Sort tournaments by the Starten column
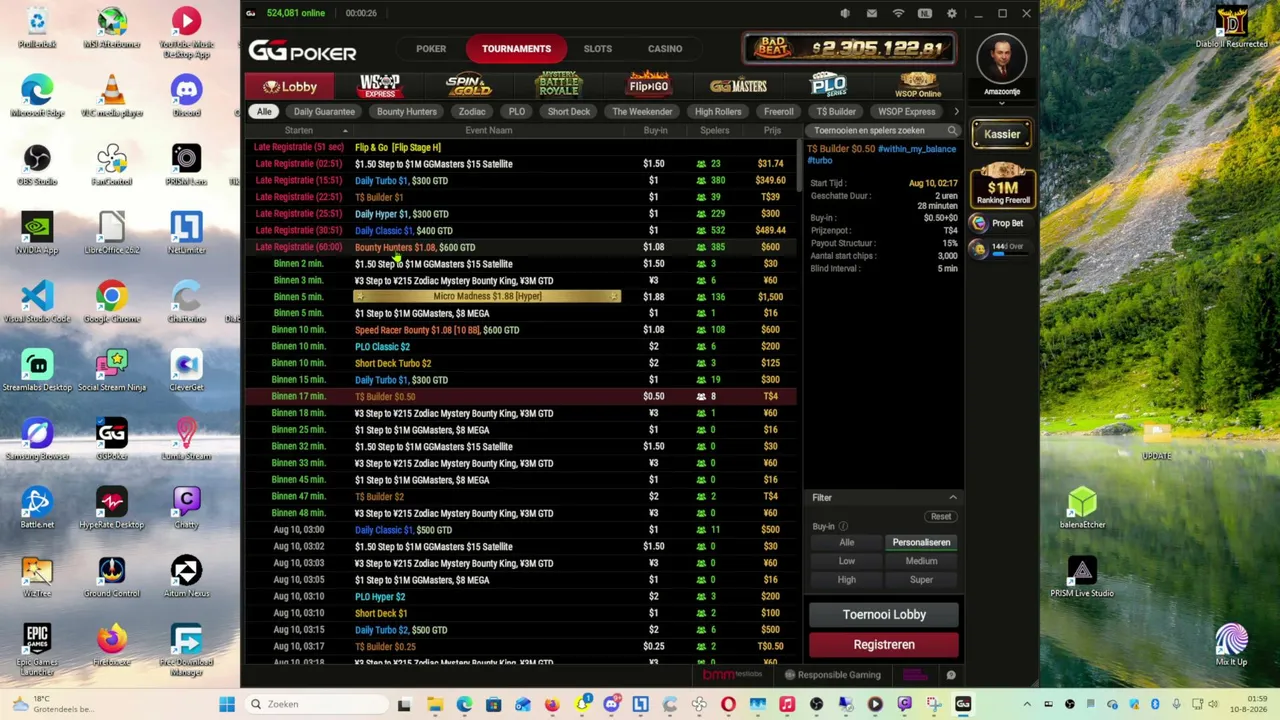 pos(299,131)
